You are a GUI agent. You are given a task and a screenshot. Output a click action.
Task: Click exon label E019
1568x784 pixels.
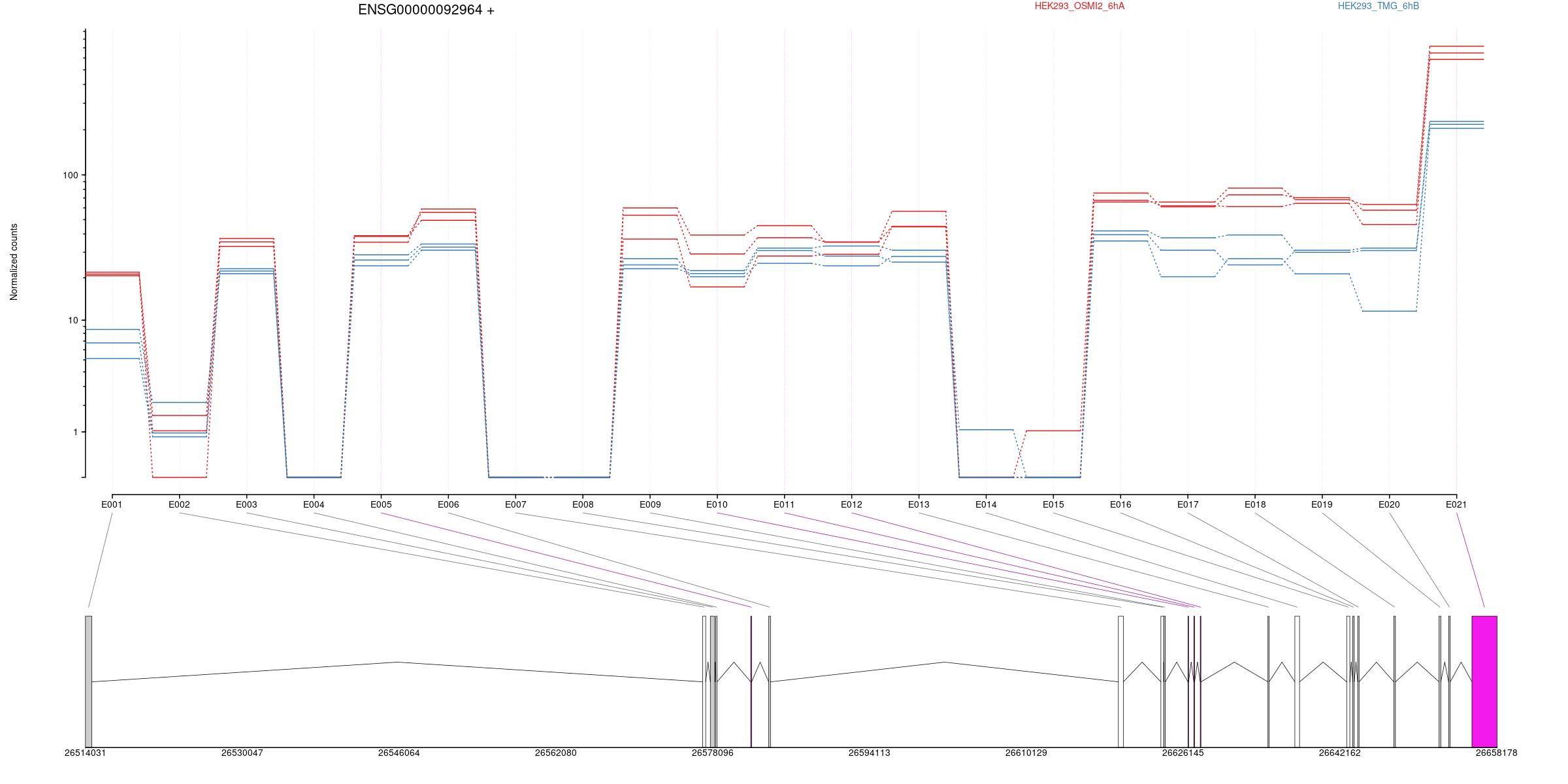click(1322, 505)
